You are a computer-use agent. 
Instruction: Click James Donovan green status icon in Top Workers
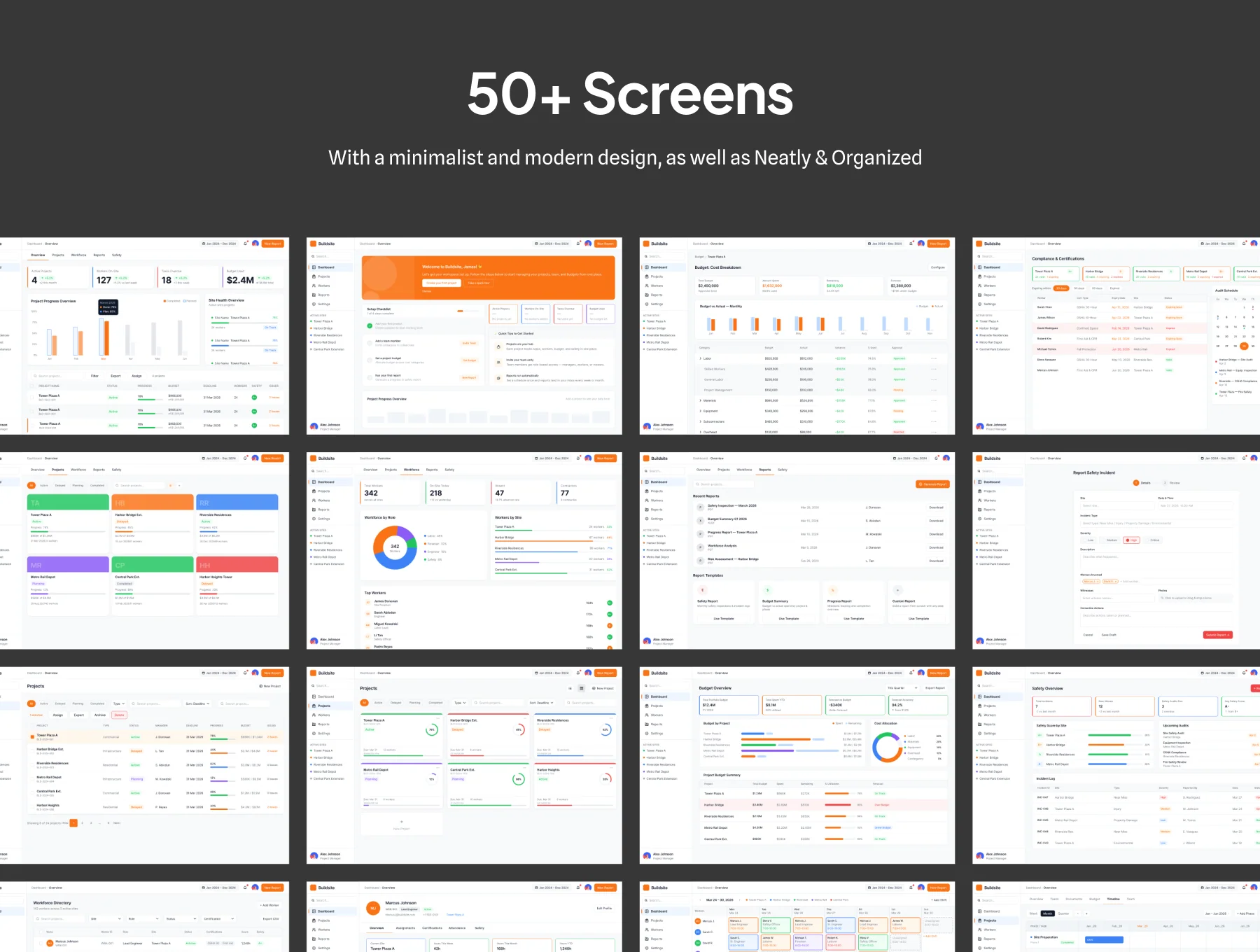point(610,603)
